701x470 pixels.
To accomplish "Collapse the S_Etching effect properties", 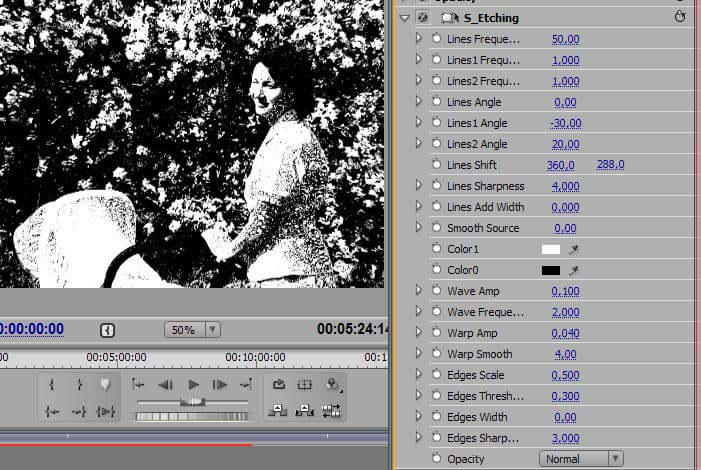I will 405,18.
